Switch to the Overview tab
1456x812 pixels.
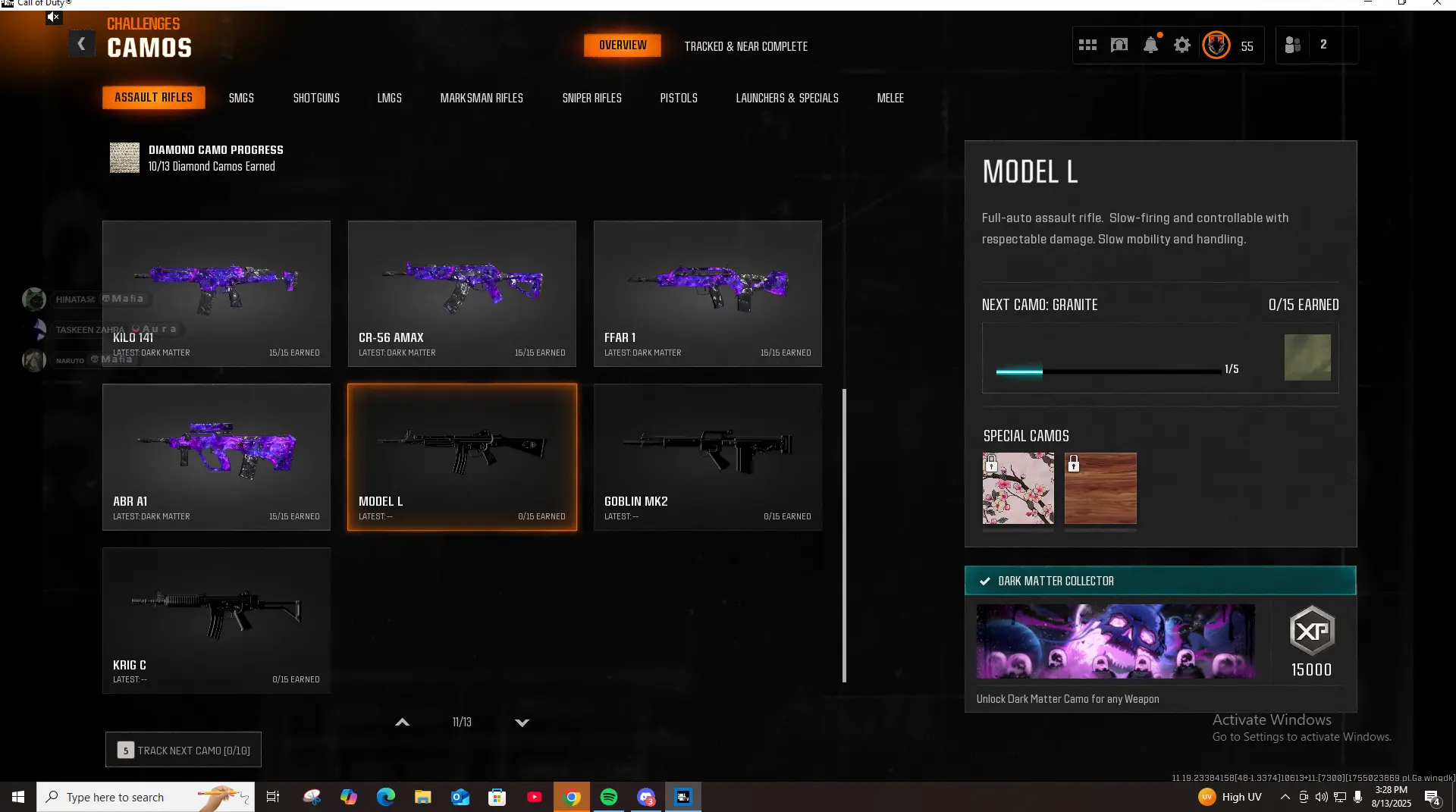(623, 45)
